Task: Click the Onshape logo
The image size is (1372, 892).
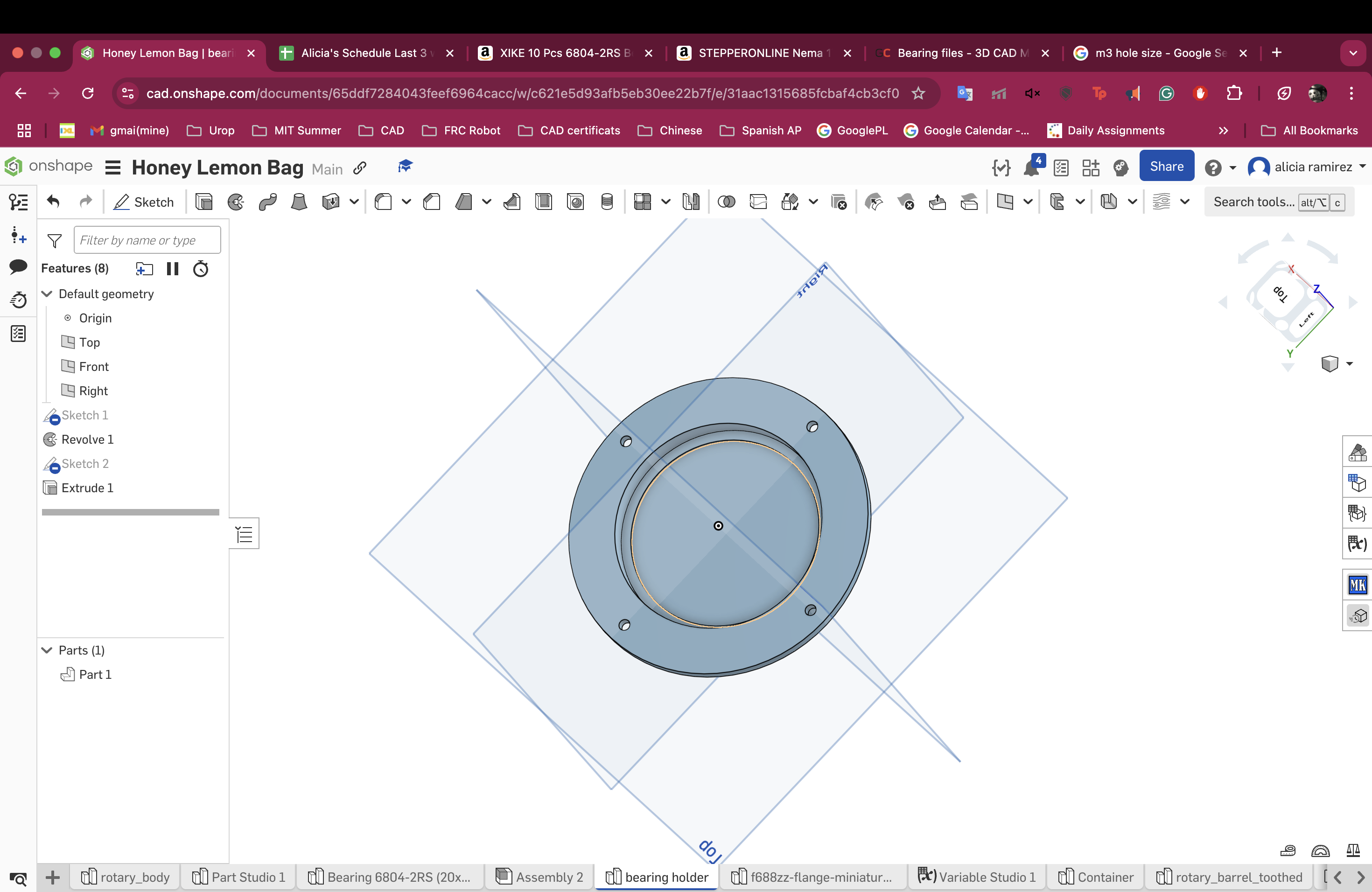Action: tap(49, 167)
